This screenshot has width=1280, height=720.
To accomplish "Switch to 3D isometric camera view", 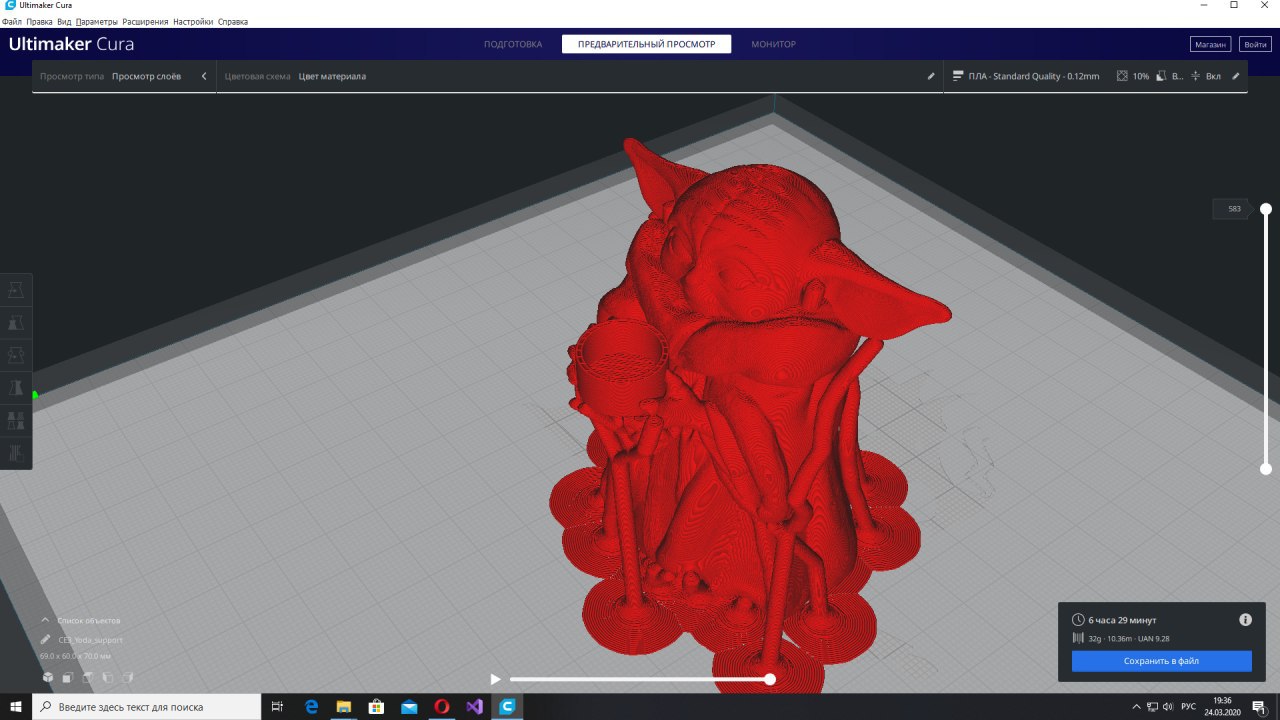I will pyautogui.click(x=47, y=678).
